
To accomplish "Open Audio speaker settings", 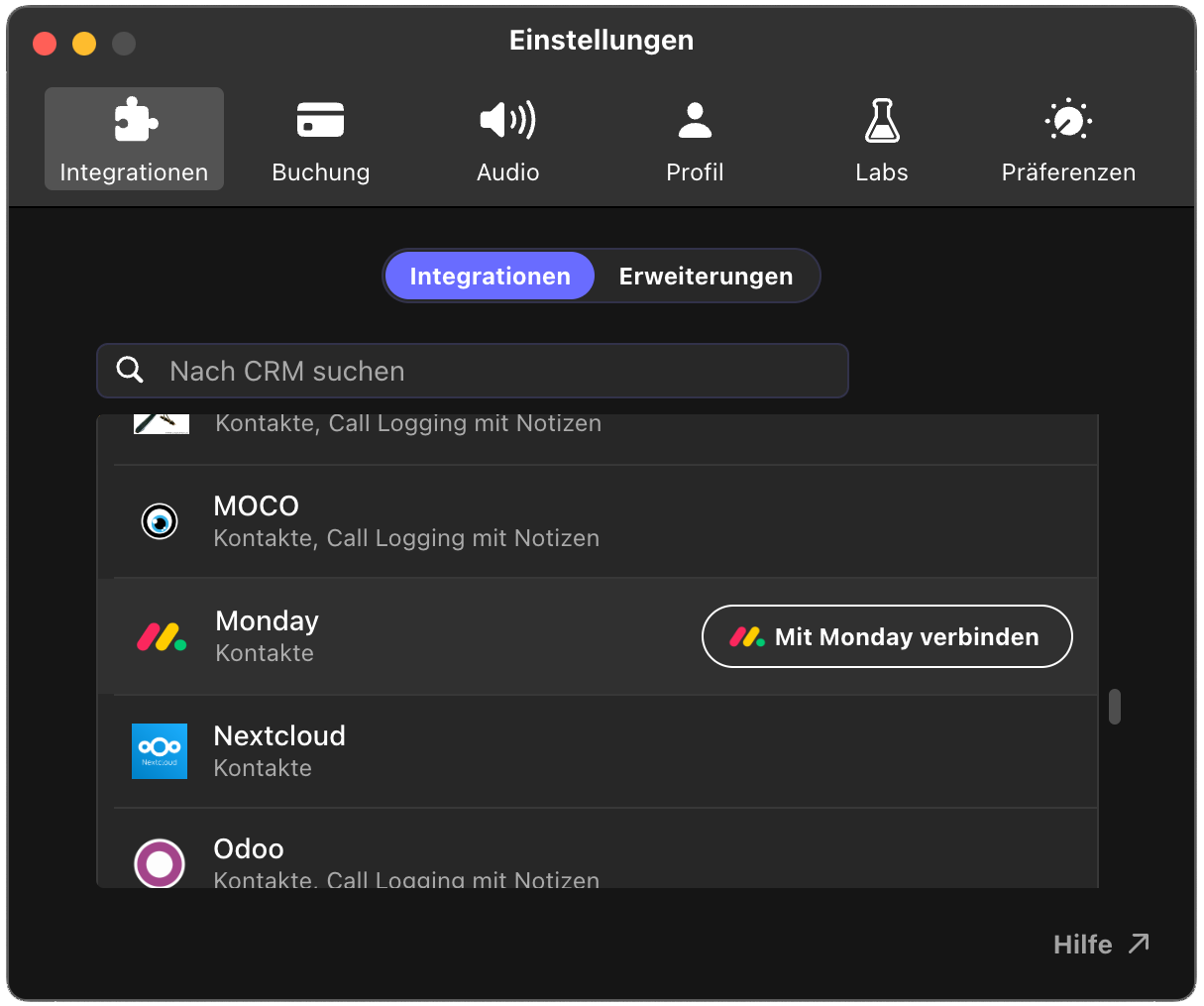I will pos(507,139).
